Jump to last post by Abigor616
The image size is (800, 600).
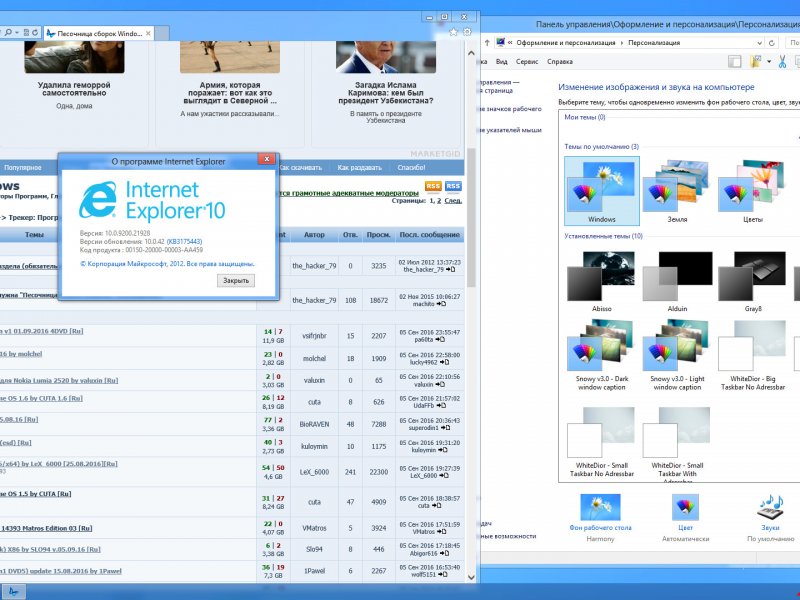click(x=445, y=553)
